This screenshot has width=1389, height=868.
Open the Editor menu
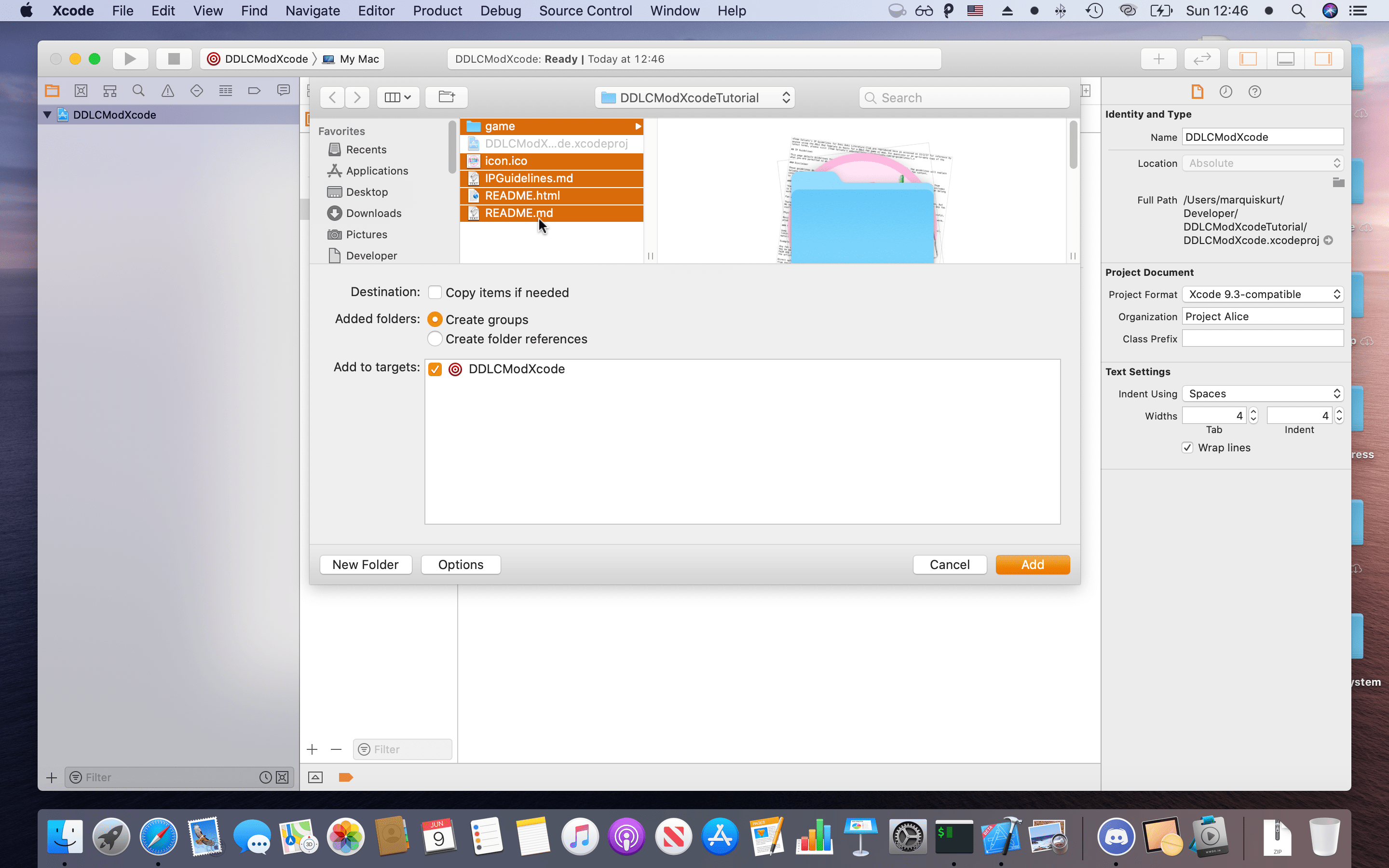pos(376,11)
